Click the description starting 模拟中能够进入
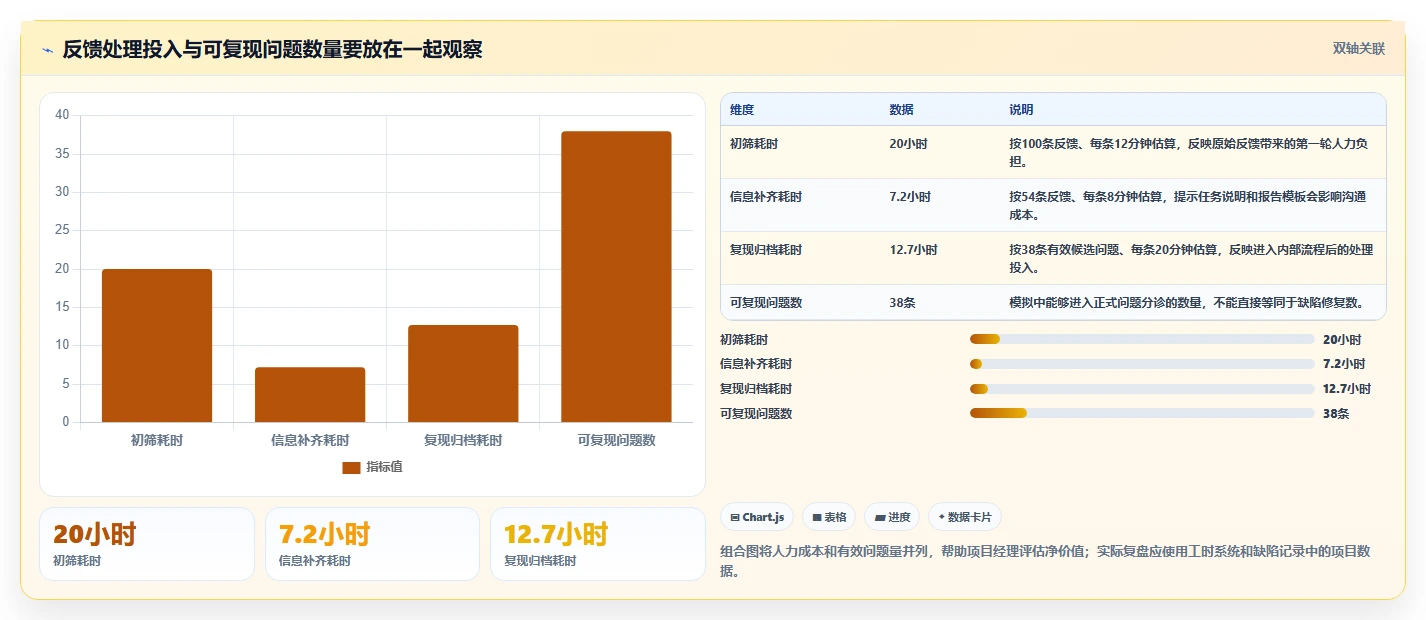The width and height of the screenshot is (1426, 620). click(x=1186, y=302)
